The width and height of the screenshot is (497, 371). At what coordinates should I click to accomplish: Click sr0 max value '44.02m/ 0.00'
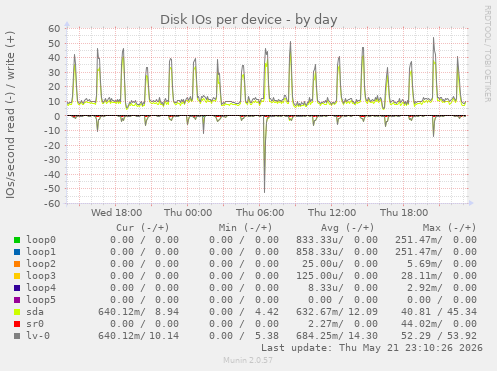(439, 324)
